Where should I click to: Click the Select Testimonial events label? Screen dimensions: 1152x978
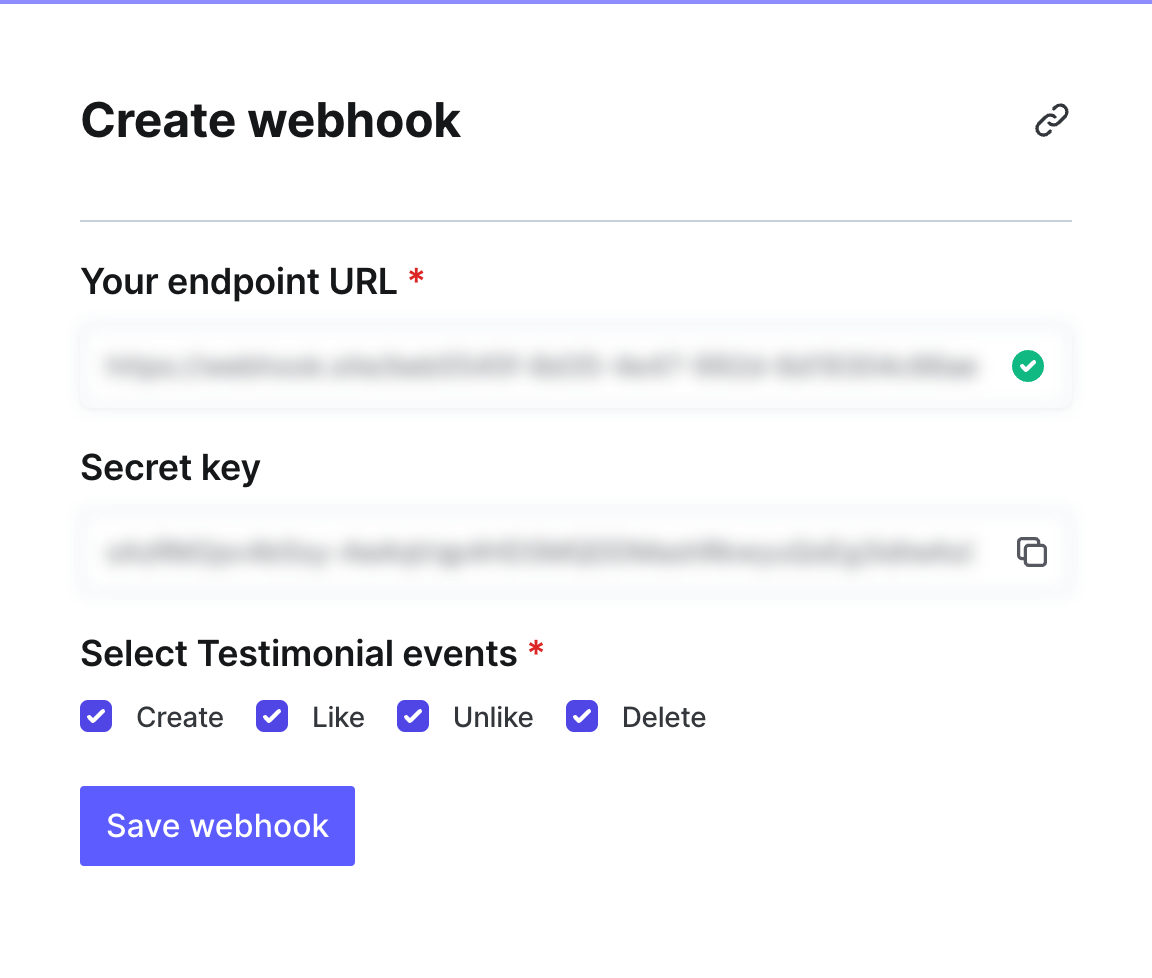click(299, 654)
